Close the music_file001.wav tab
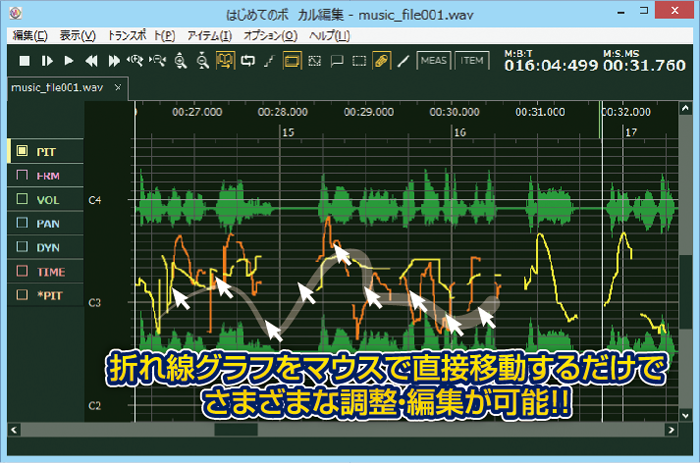 tap(118, 88)
